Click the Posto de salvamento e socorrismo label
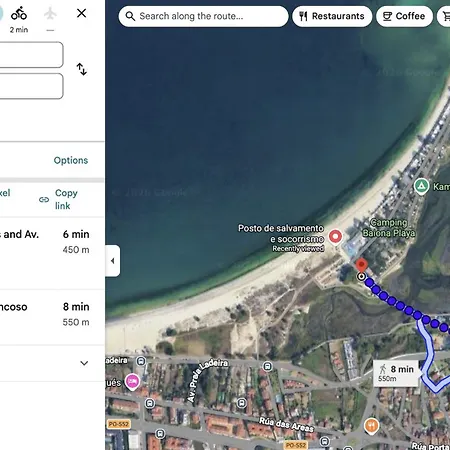The image size is (450, 450). point(281,238)
